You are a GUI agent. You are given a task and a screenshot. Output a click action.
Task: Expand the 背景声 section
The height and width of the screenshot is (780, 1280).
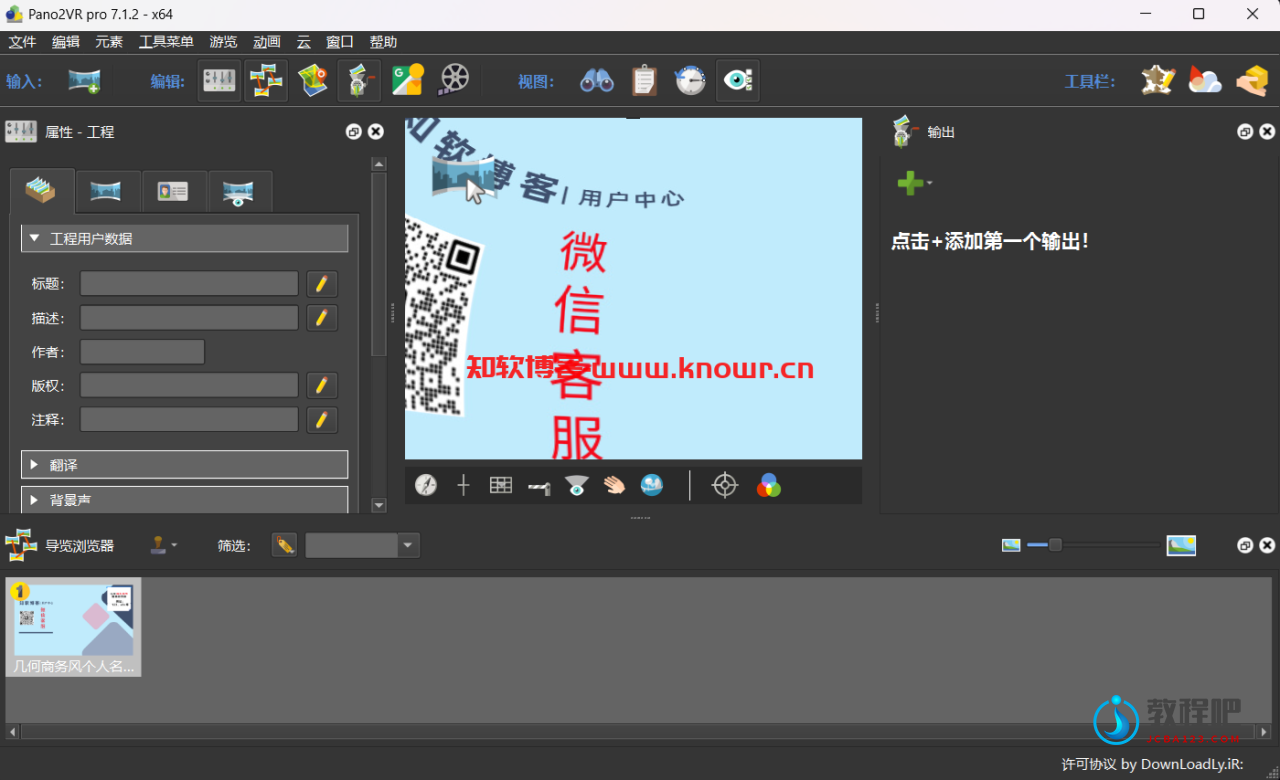tap(185, 499)
